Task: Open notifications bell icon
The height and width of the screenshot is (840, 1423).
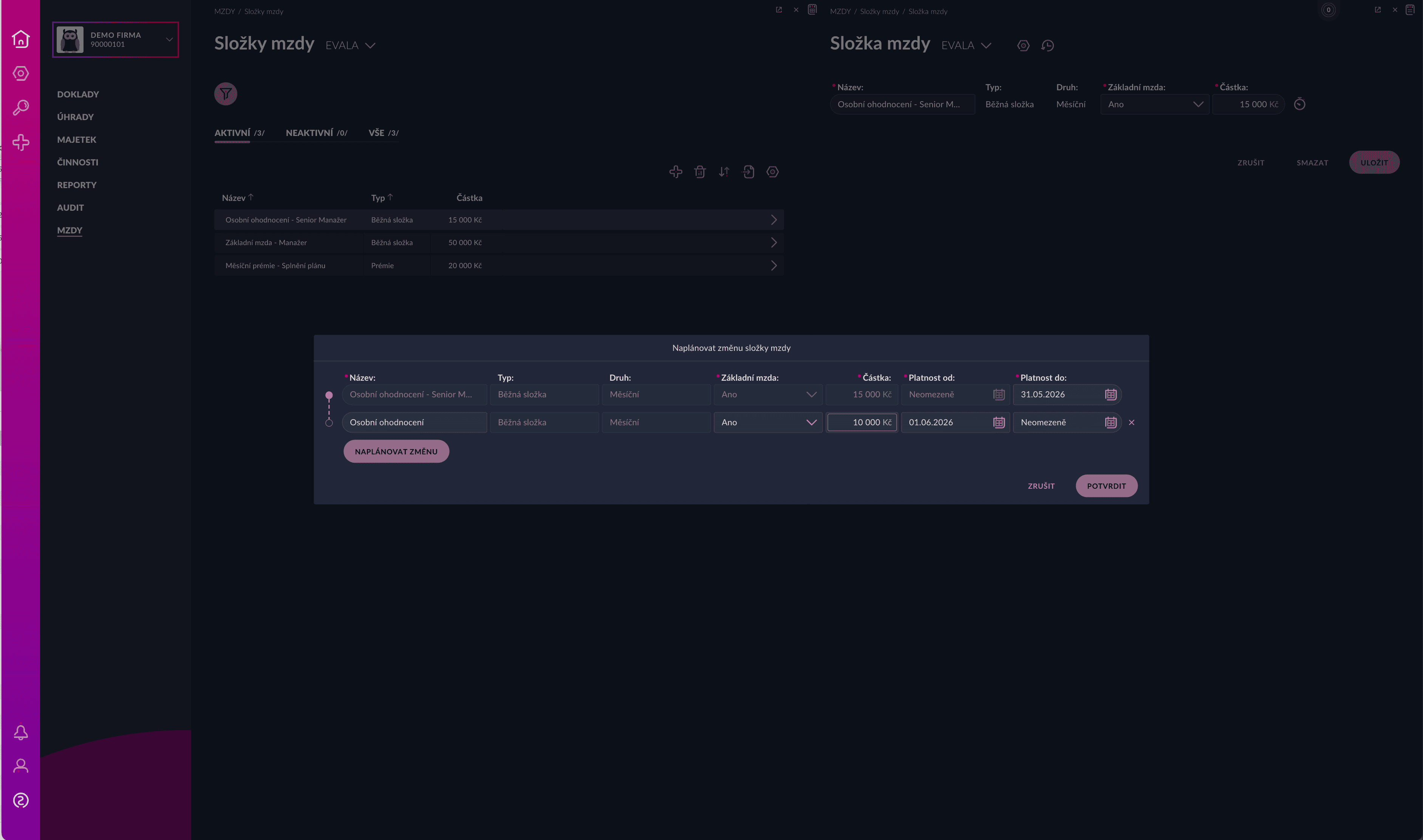Action: coord(21,732)
